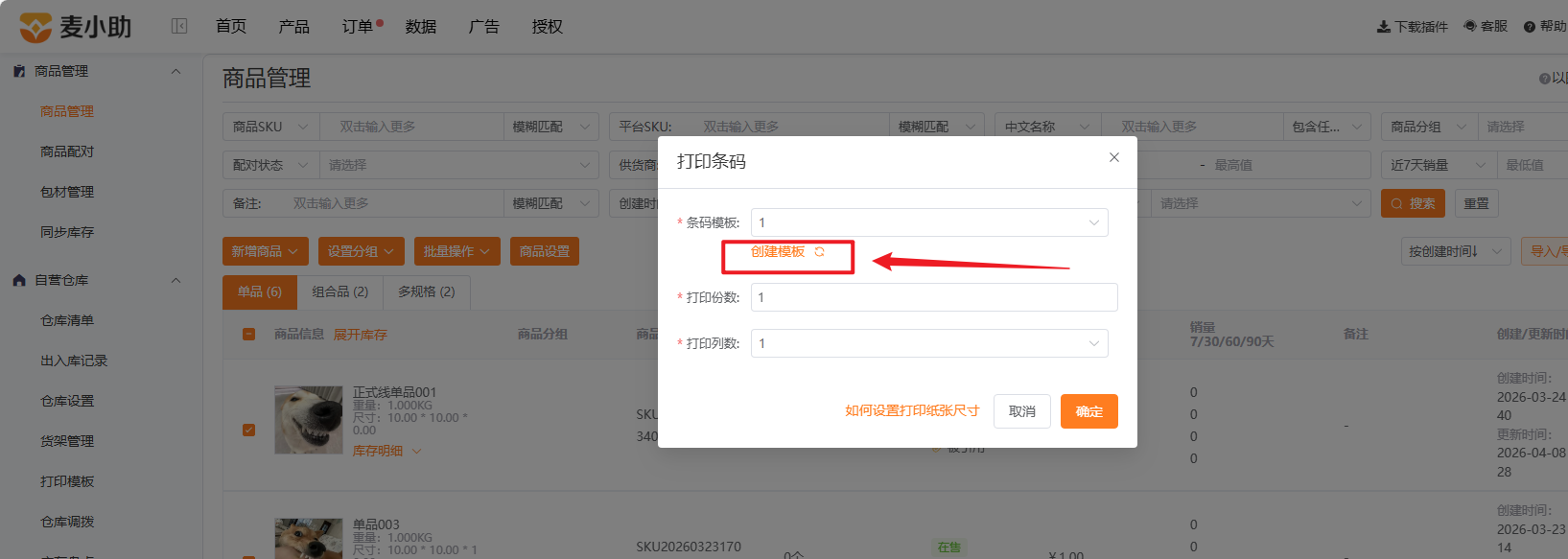Open the 广告 top menu
Screen dimensions: 1568x559
coord(484,27)
